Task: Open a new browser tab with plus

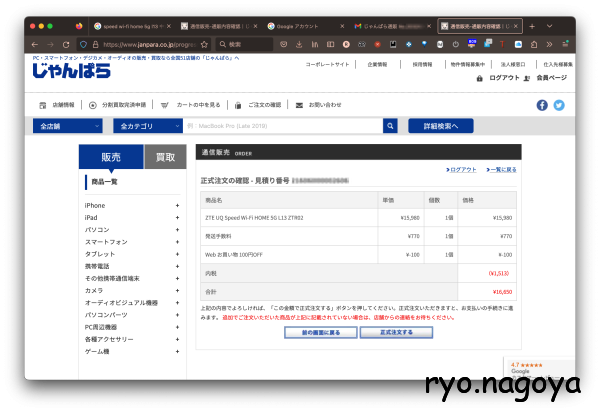Action: pos(532,25)
